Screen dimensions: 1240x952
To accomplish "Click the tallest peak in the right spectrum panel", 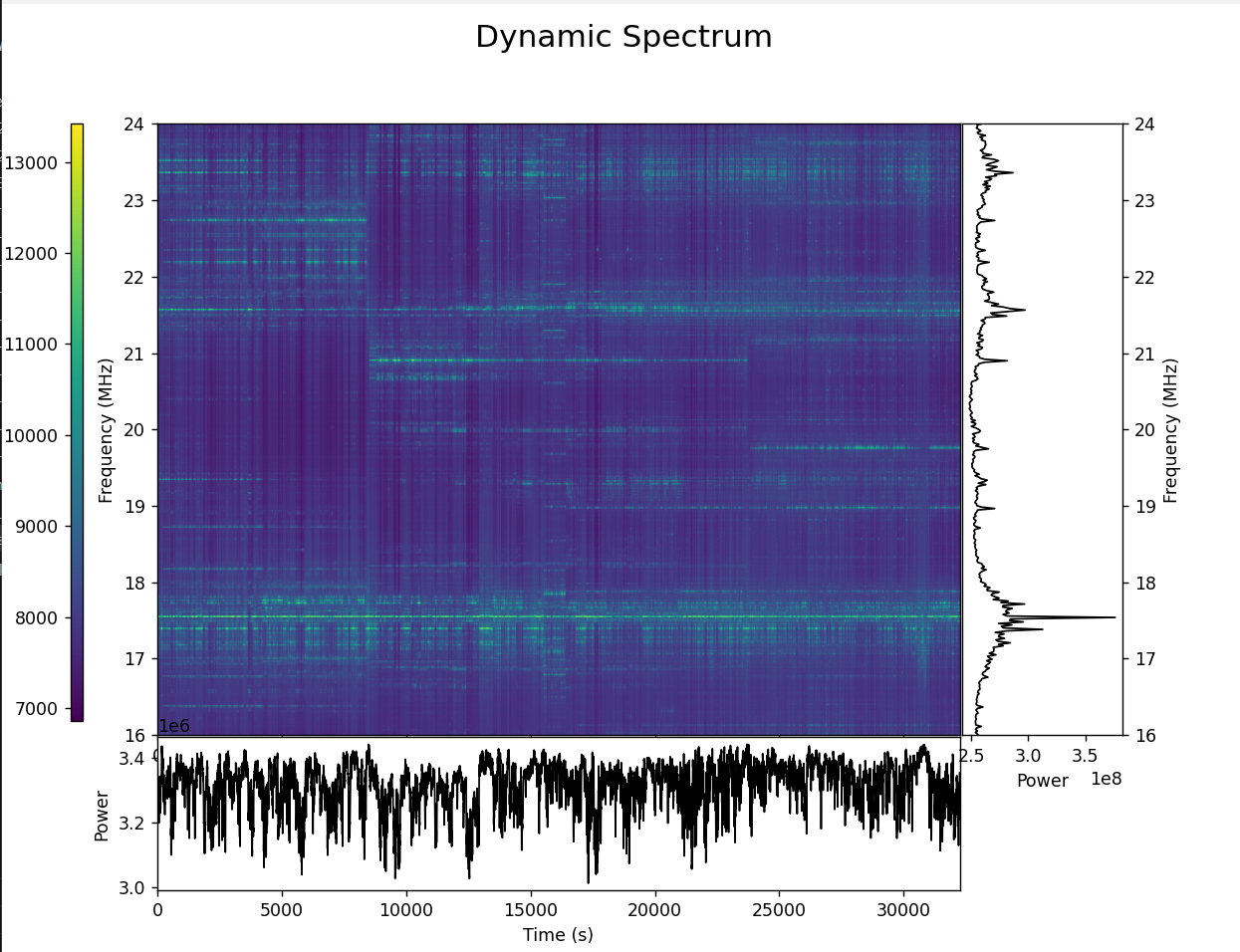I will click(1113, 617).
